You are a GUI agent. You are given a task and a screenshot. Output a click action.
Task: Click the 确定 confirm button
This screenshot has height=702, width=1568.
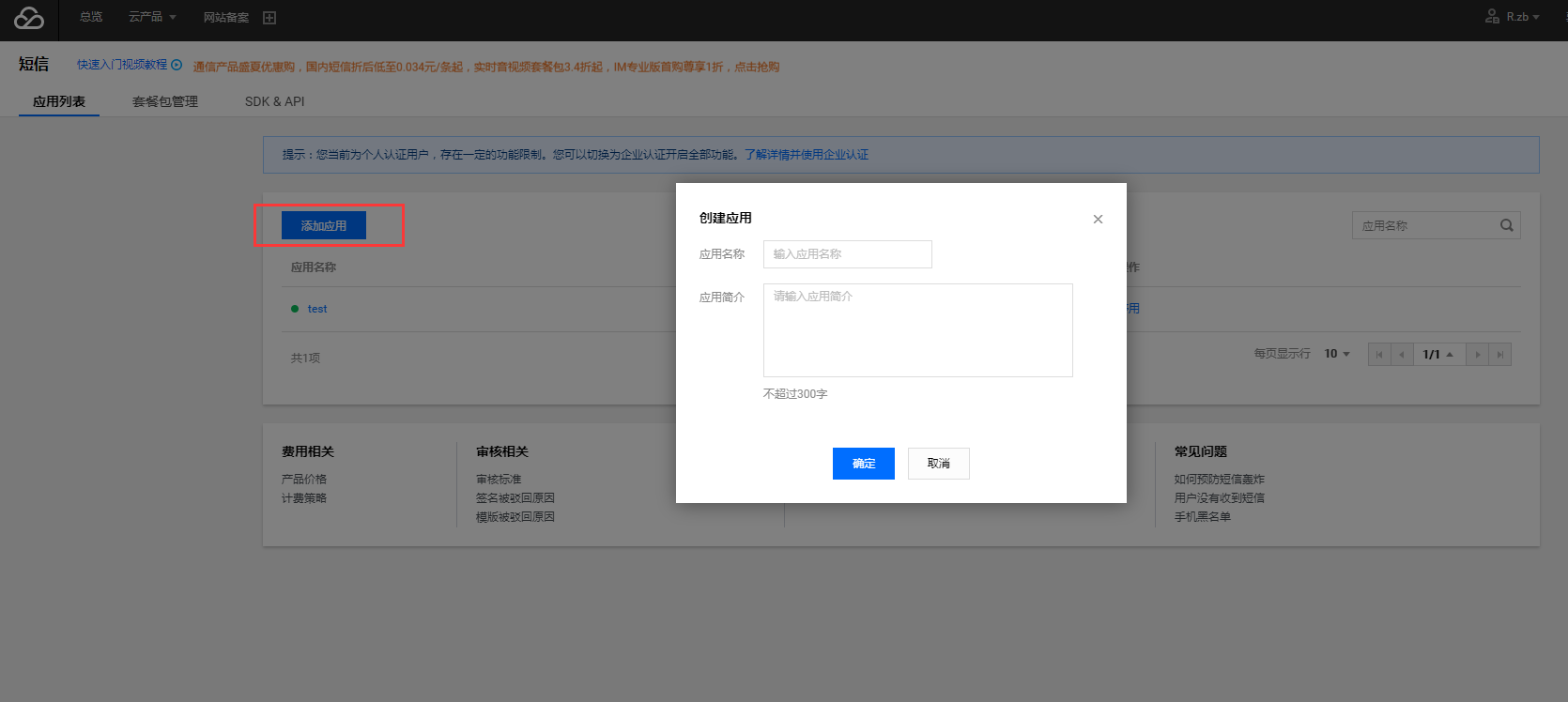[863, 464]
